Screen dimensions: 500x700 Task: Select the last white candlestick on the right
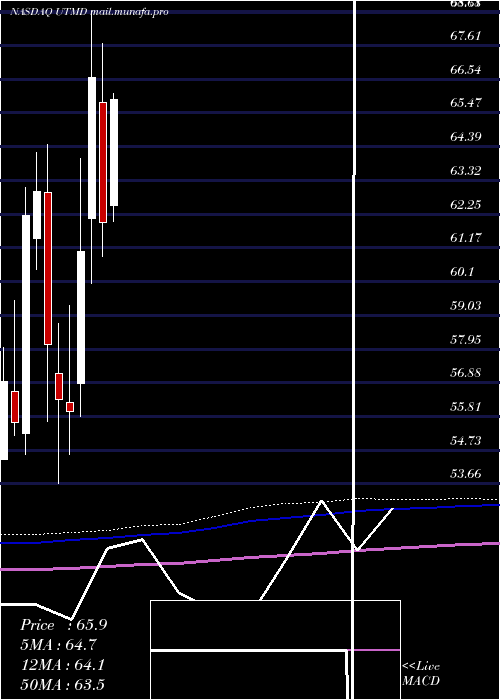114,152
